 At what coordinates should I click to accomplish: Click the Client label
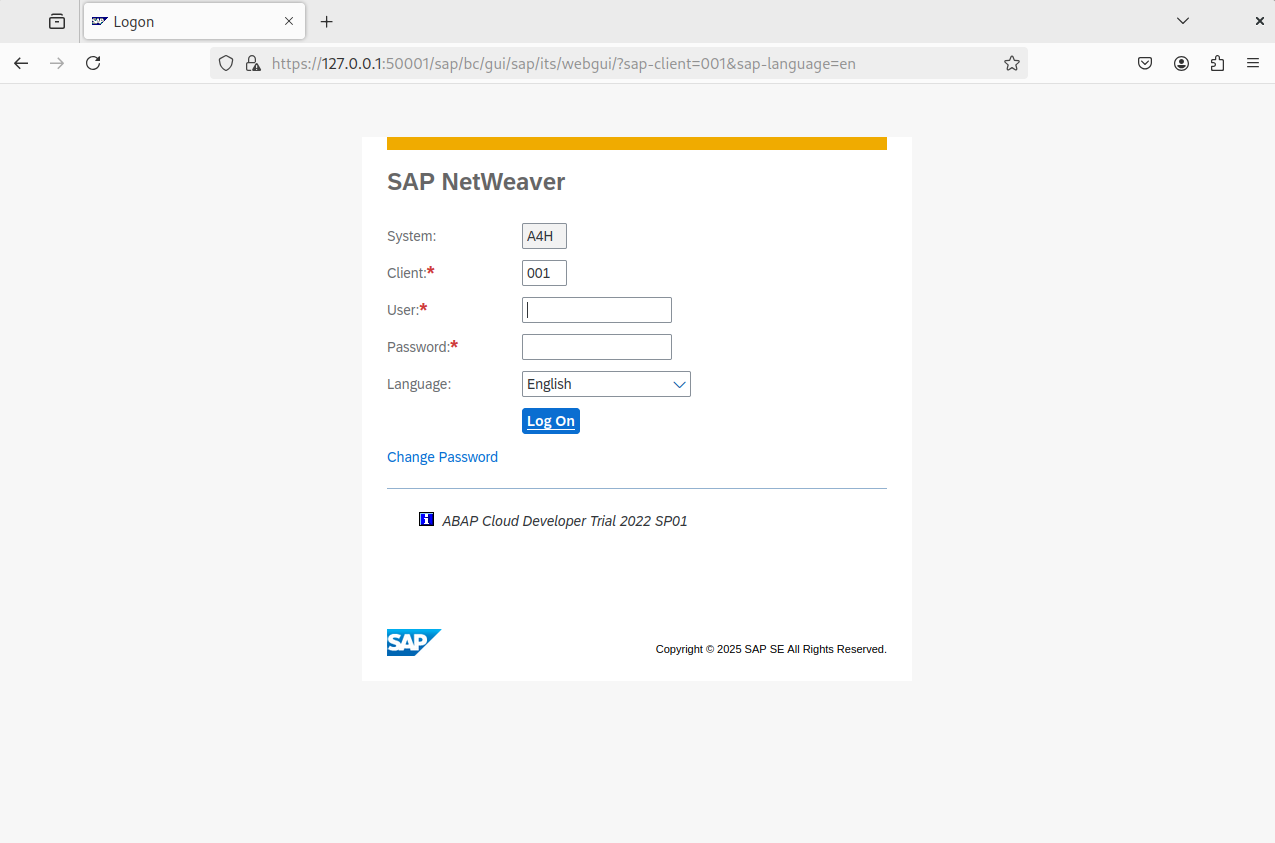[x=410, y=273]
